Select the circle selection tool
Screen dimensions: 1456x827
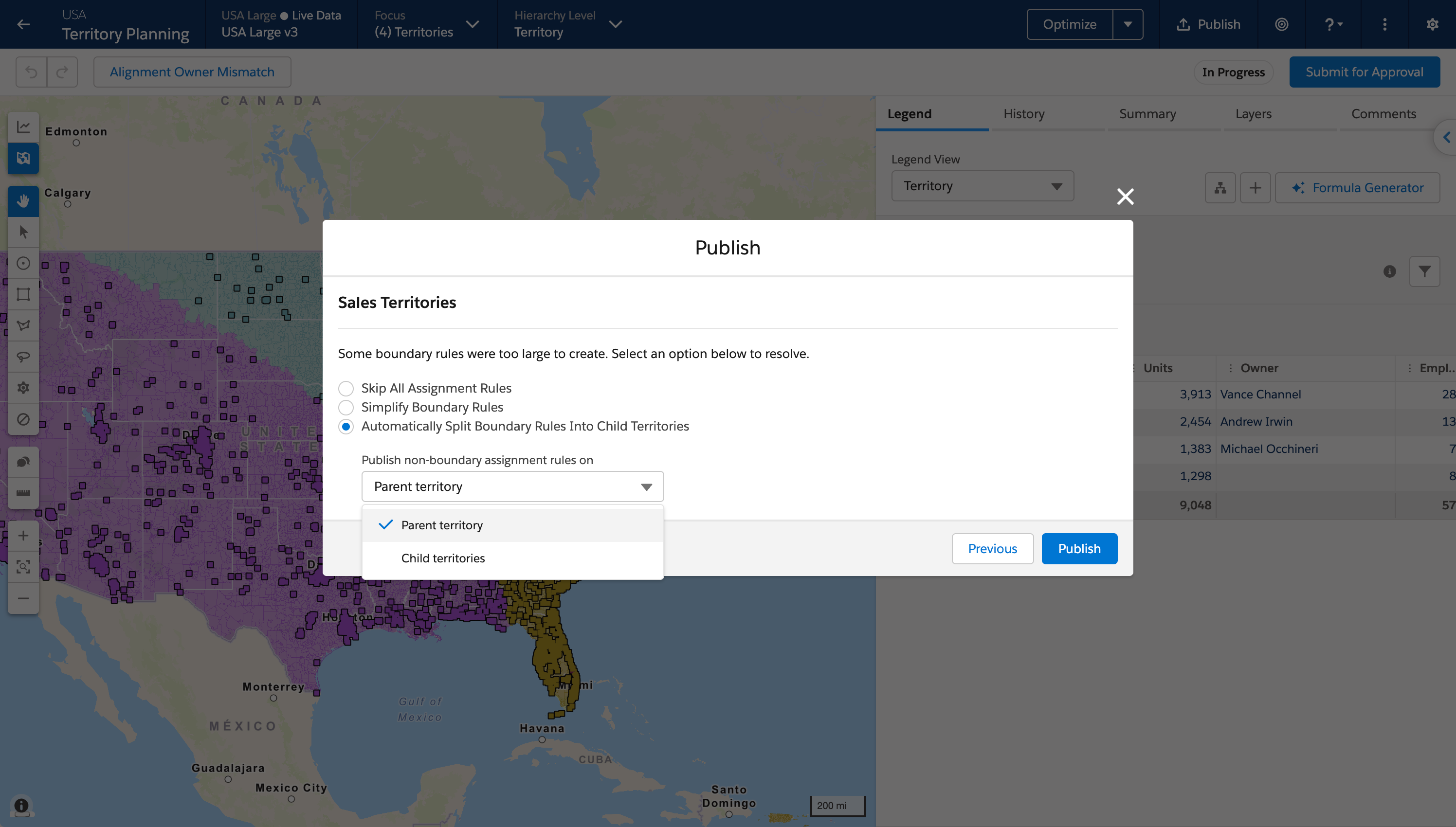(23, 264)
